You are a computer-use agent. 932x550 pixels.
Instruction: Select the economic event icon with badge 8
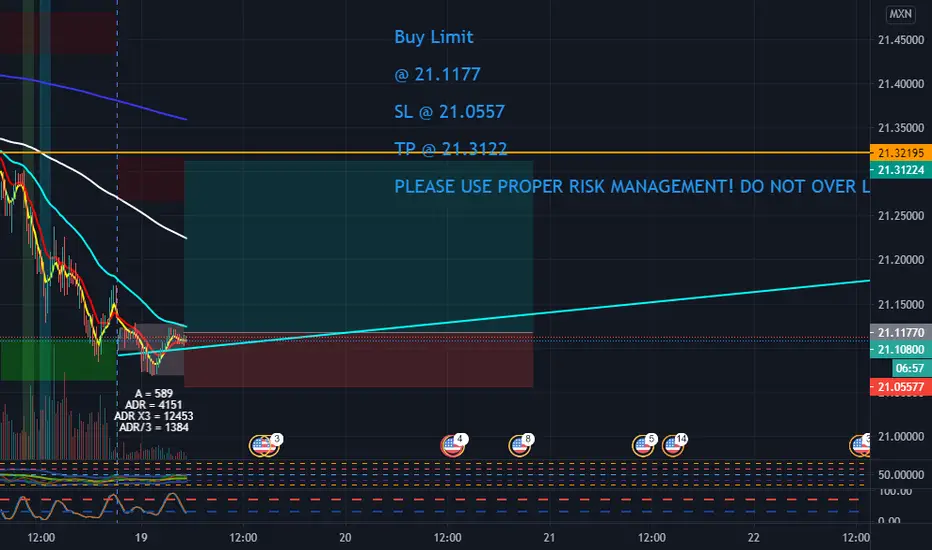point(520,445)
